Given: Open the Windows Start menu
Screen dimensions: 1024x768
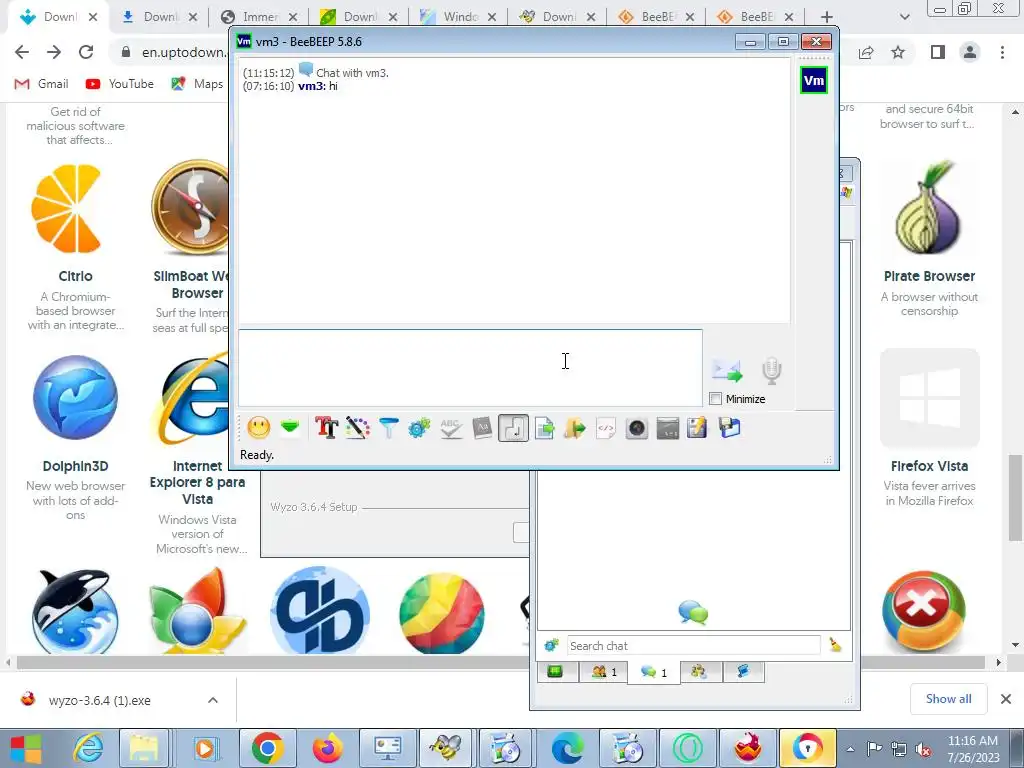Looking at the screenshot, I should (x=26, y=748).
